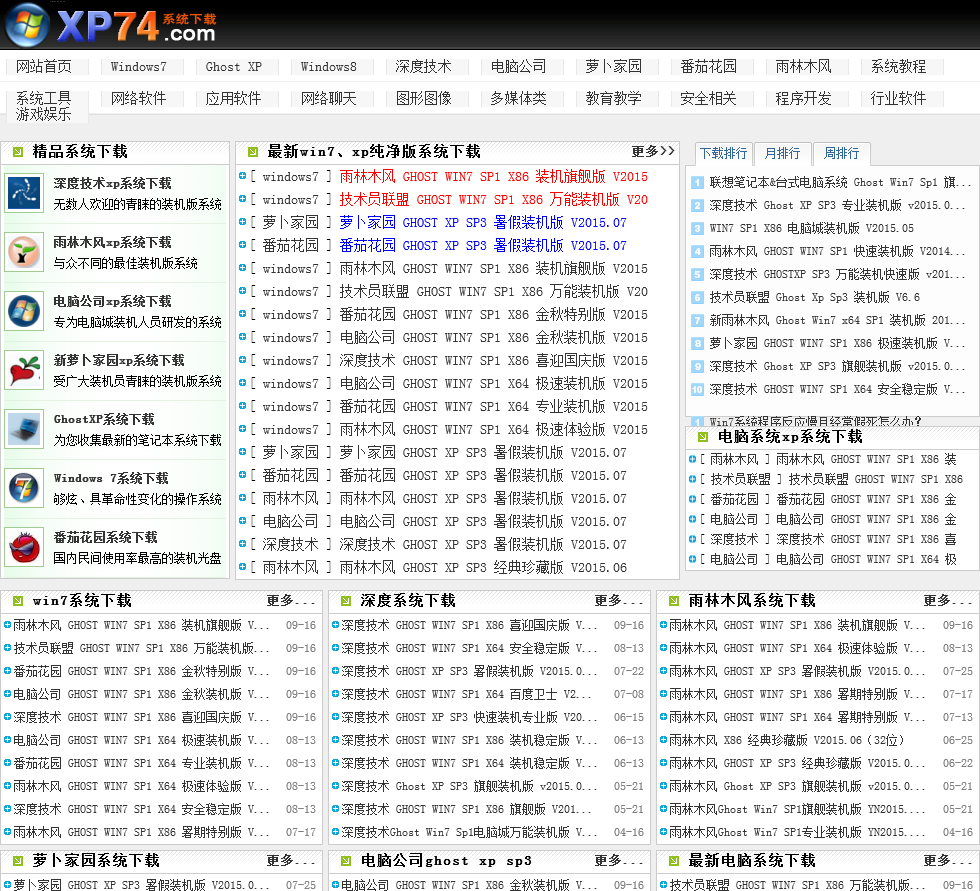This screenshot has width=980, height=891.
Task: Click rank 7 badge in download ranking
Action: coord(698,321)
